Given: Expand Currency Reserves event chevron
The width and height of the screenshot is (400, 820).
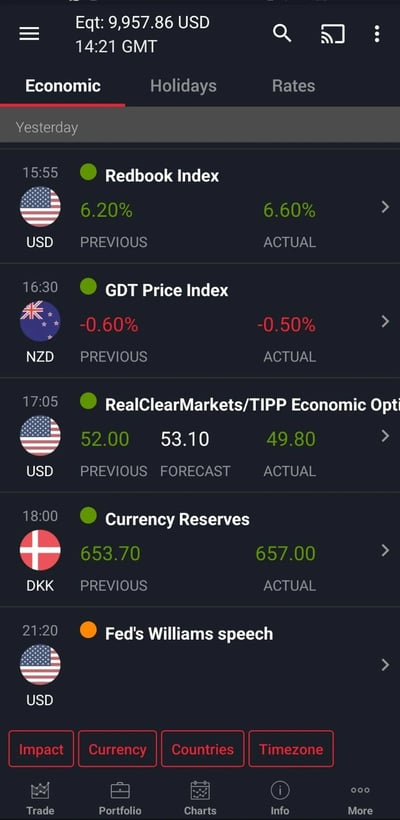Looking at the screenshot, I should 385,550.
